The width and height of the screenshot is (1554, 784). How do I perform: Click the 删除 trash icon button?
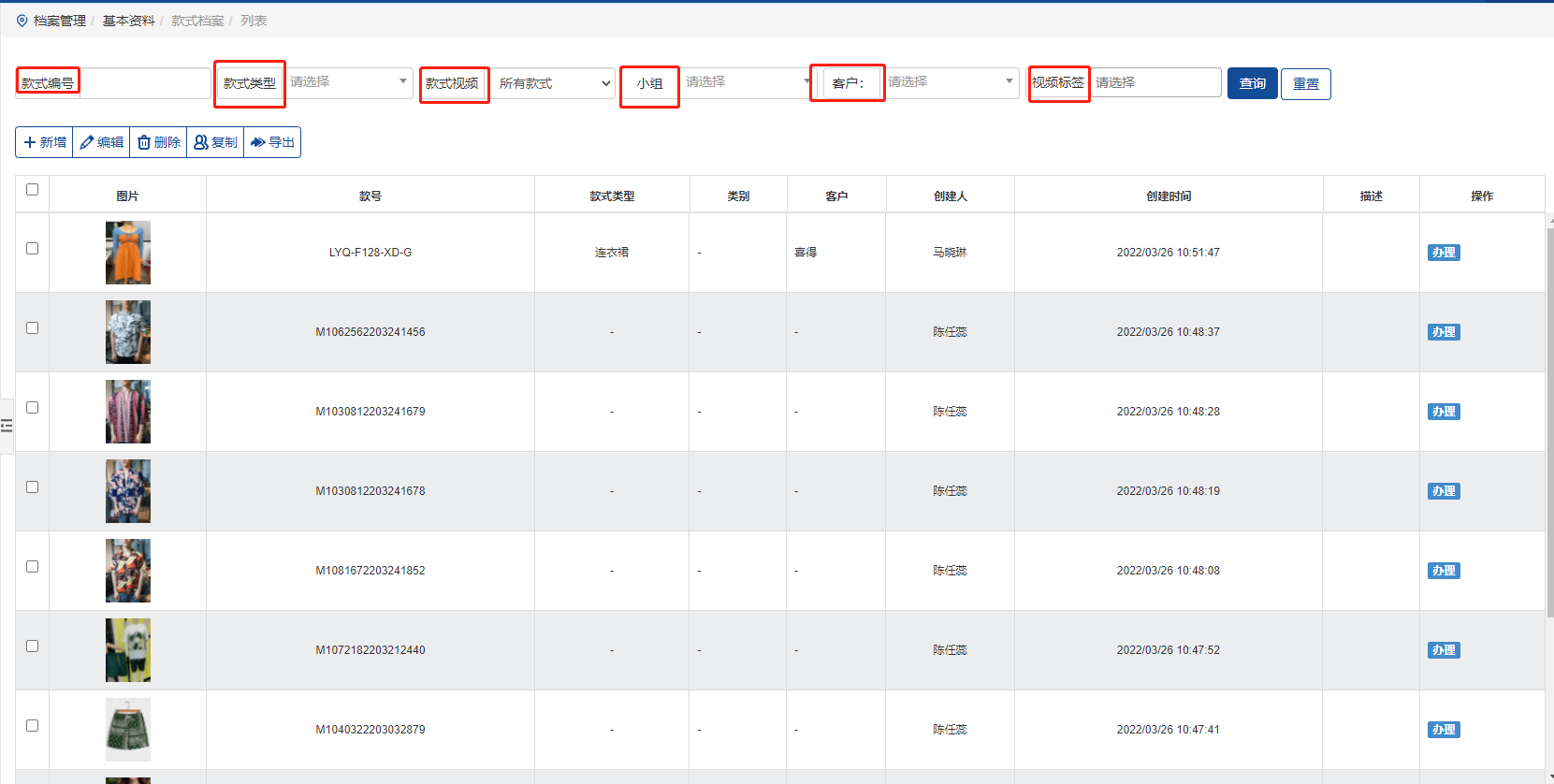[x=159, y=142]
